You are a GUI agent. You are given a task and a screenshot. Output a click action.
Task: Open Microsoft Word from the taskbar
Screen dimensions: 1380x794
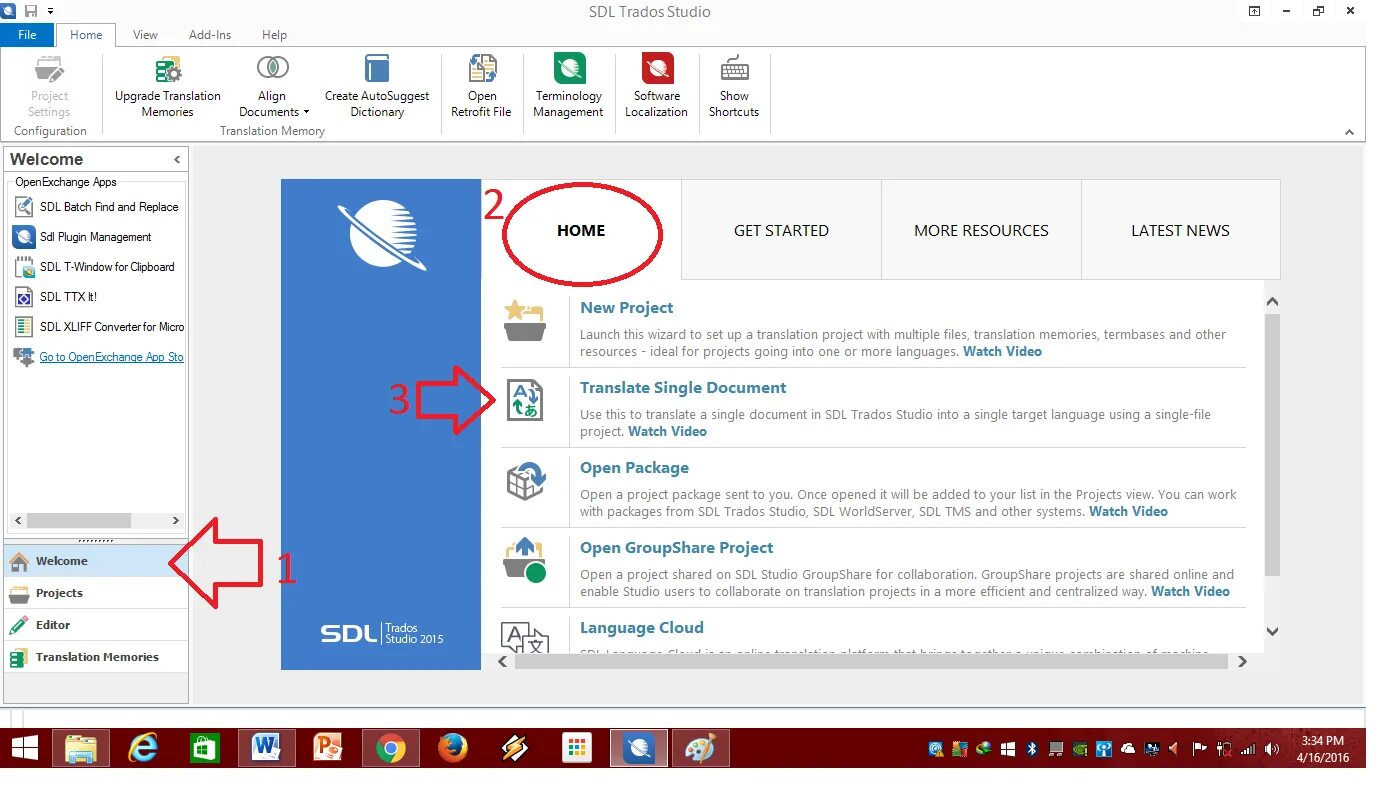point(266,748)
